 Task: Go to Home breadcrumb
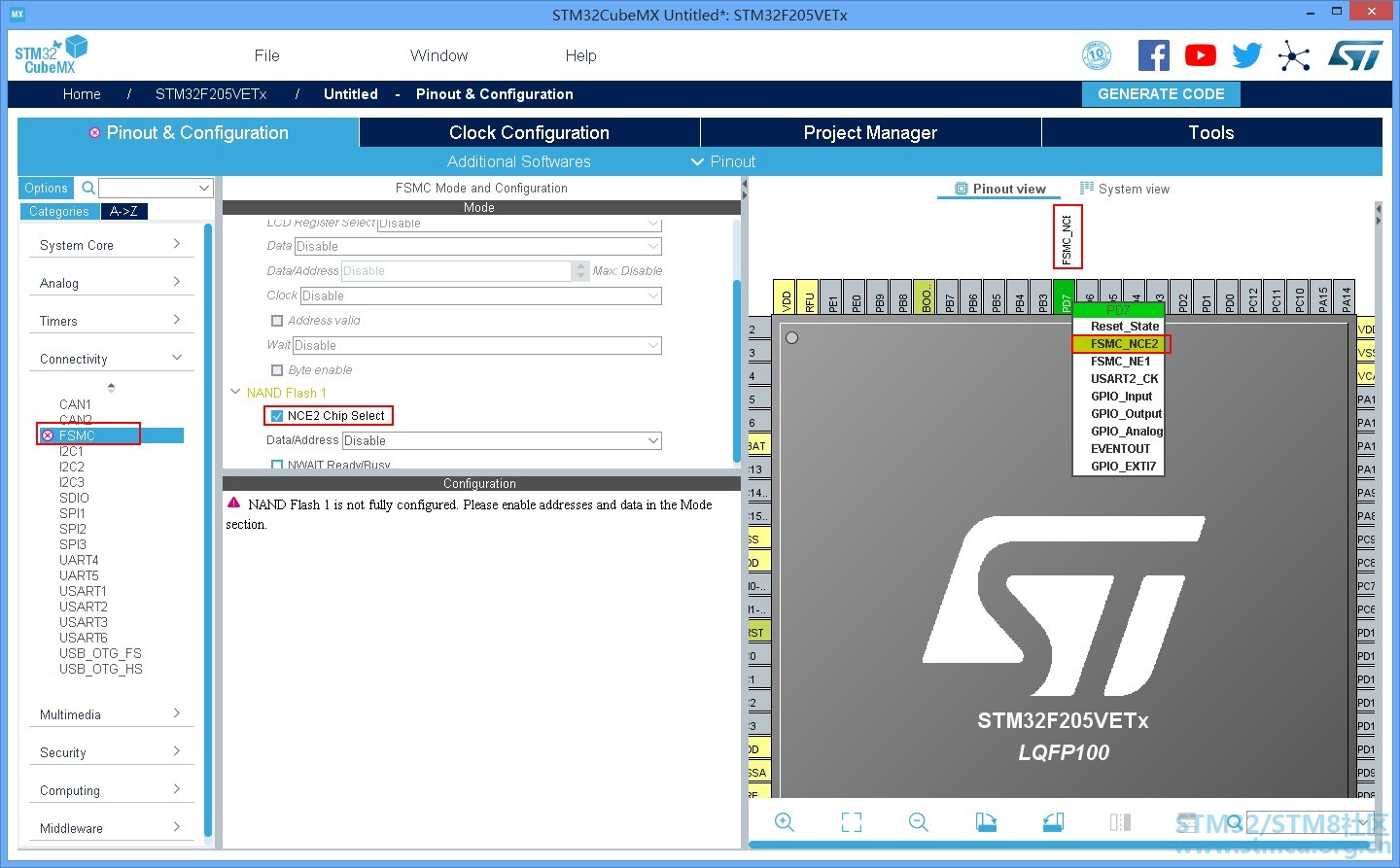82,94
